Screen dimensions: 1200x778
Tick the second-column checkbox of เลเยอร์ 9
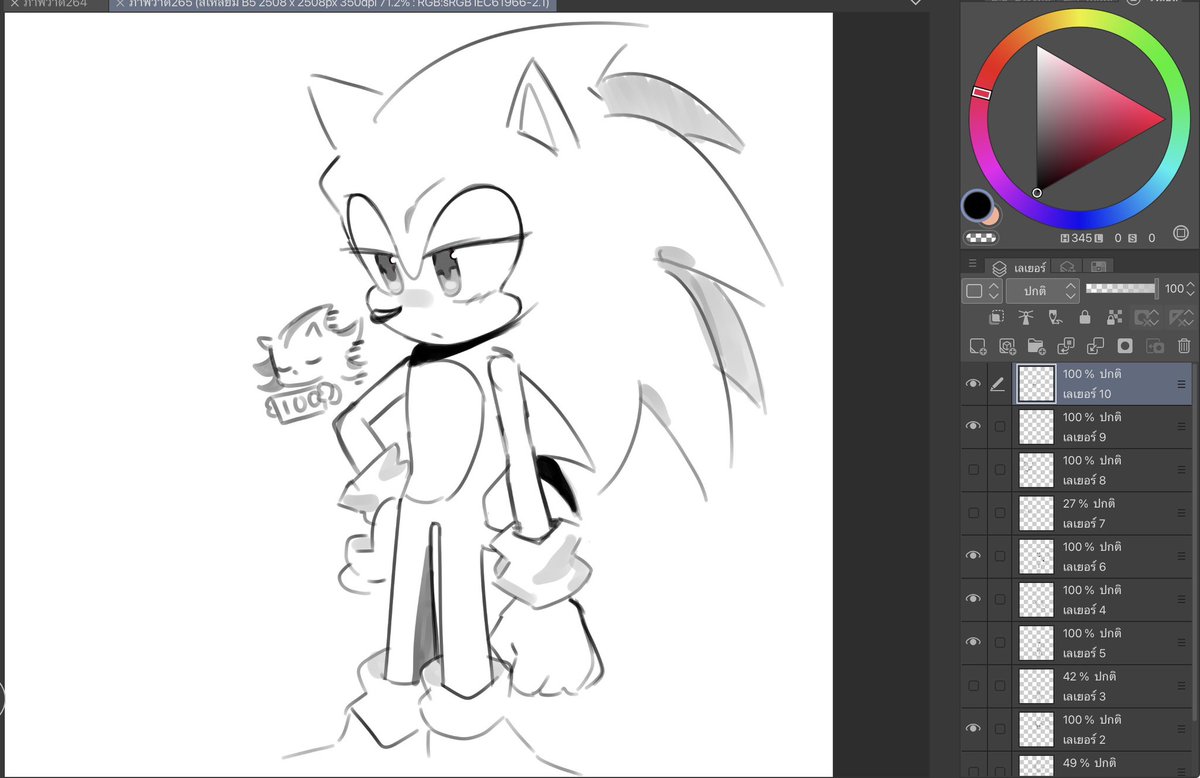point(999,427)
